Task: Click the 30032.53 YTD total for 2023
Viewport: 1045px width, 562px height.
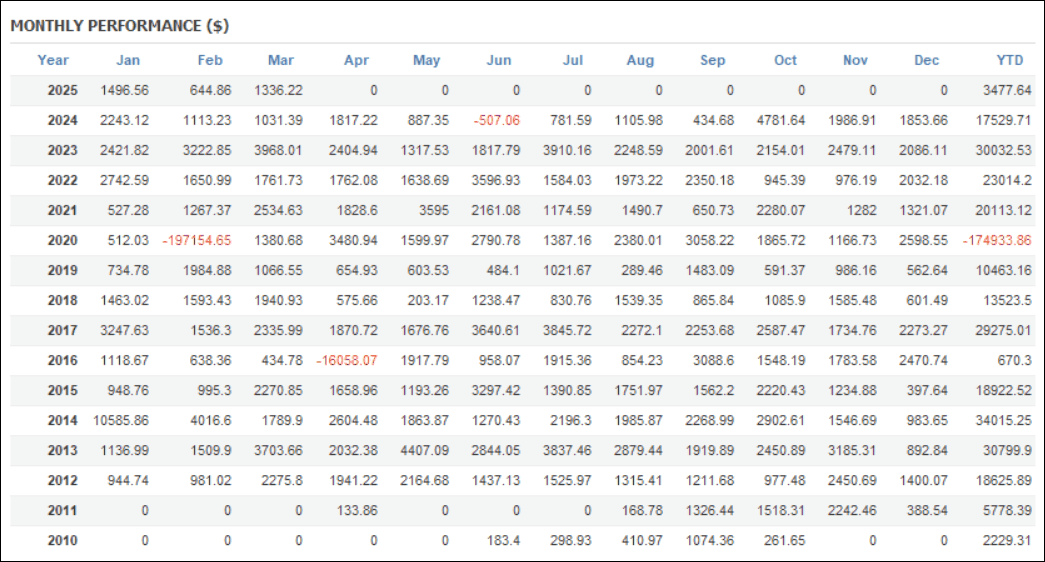Action: point(1004,150)
